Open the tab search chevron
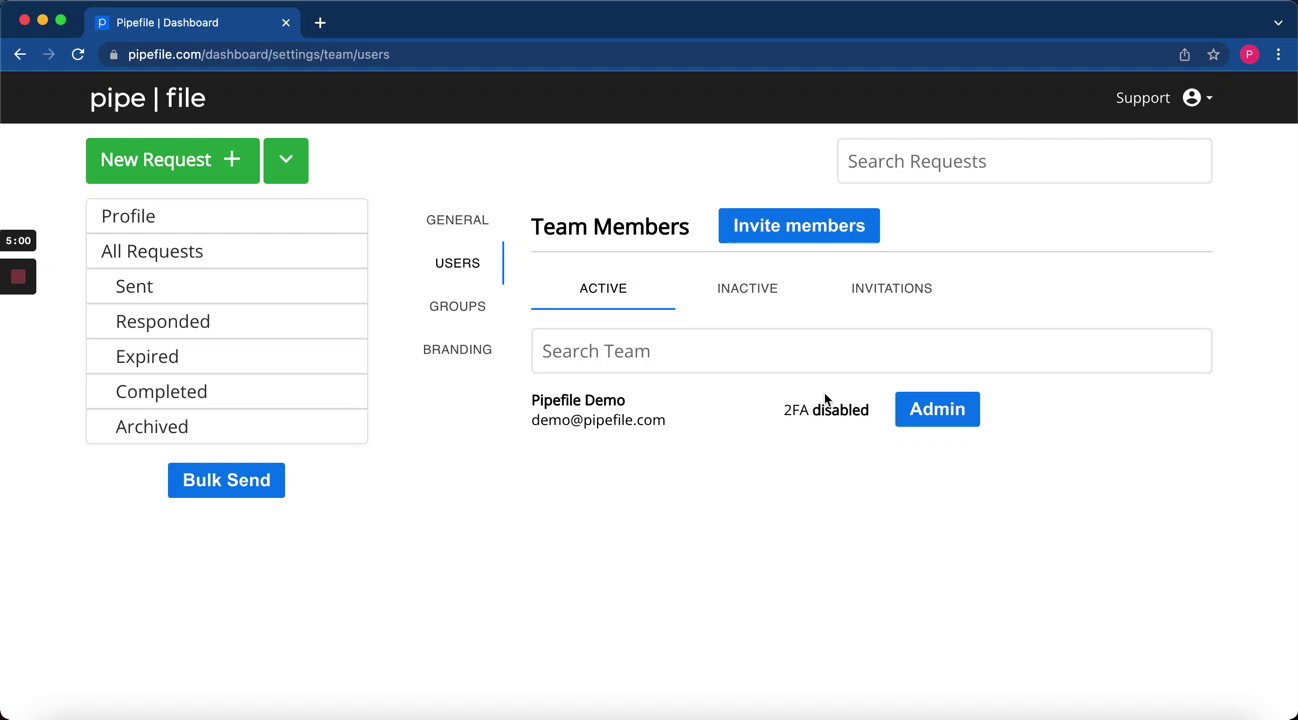Viewport: 1298px width, 720px height. click(1278, 22)
